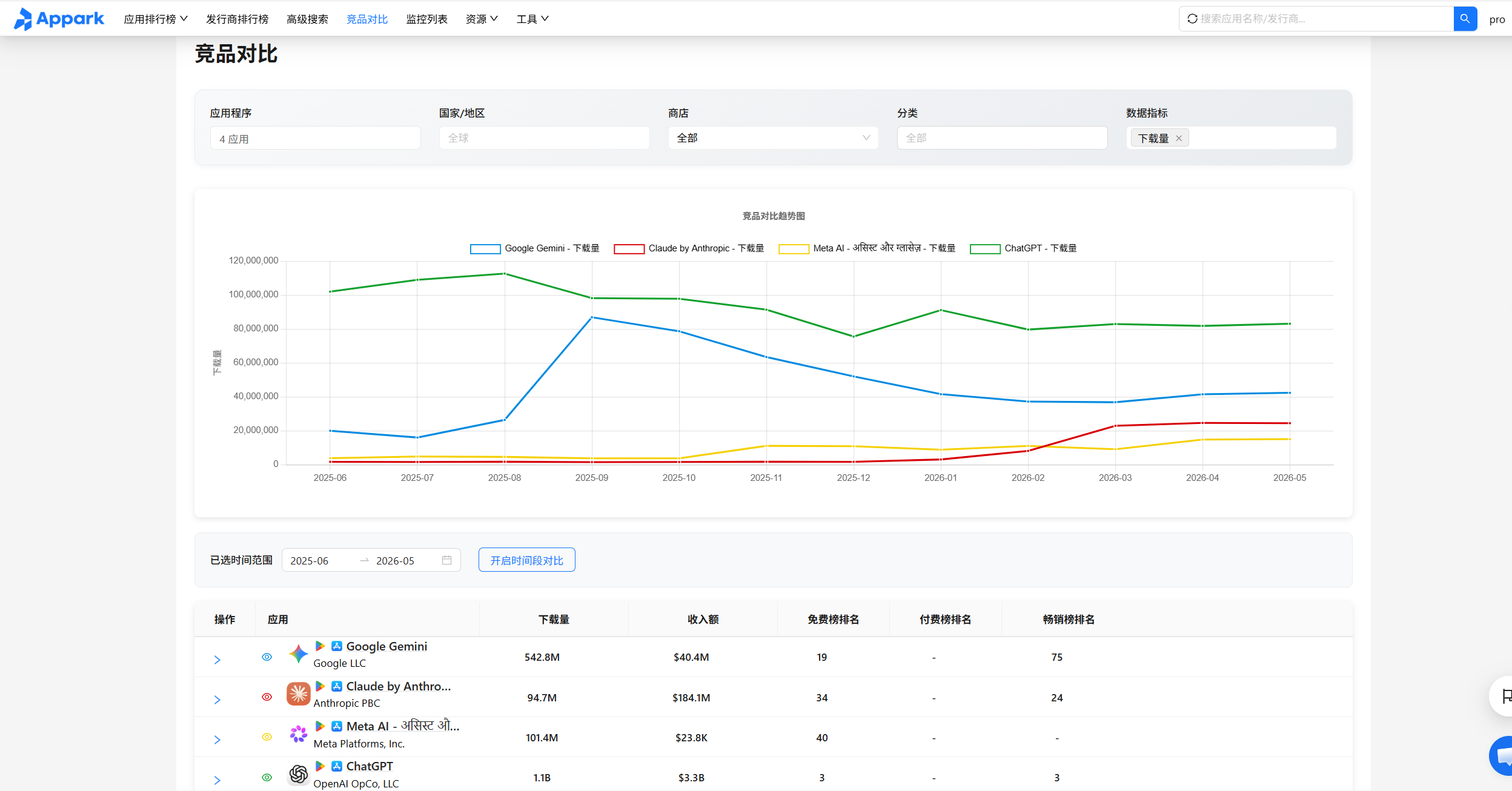Click the end date 2026-05 field
The height and width of the screenshot is (791, 1512).
click(x=395, y=561)
